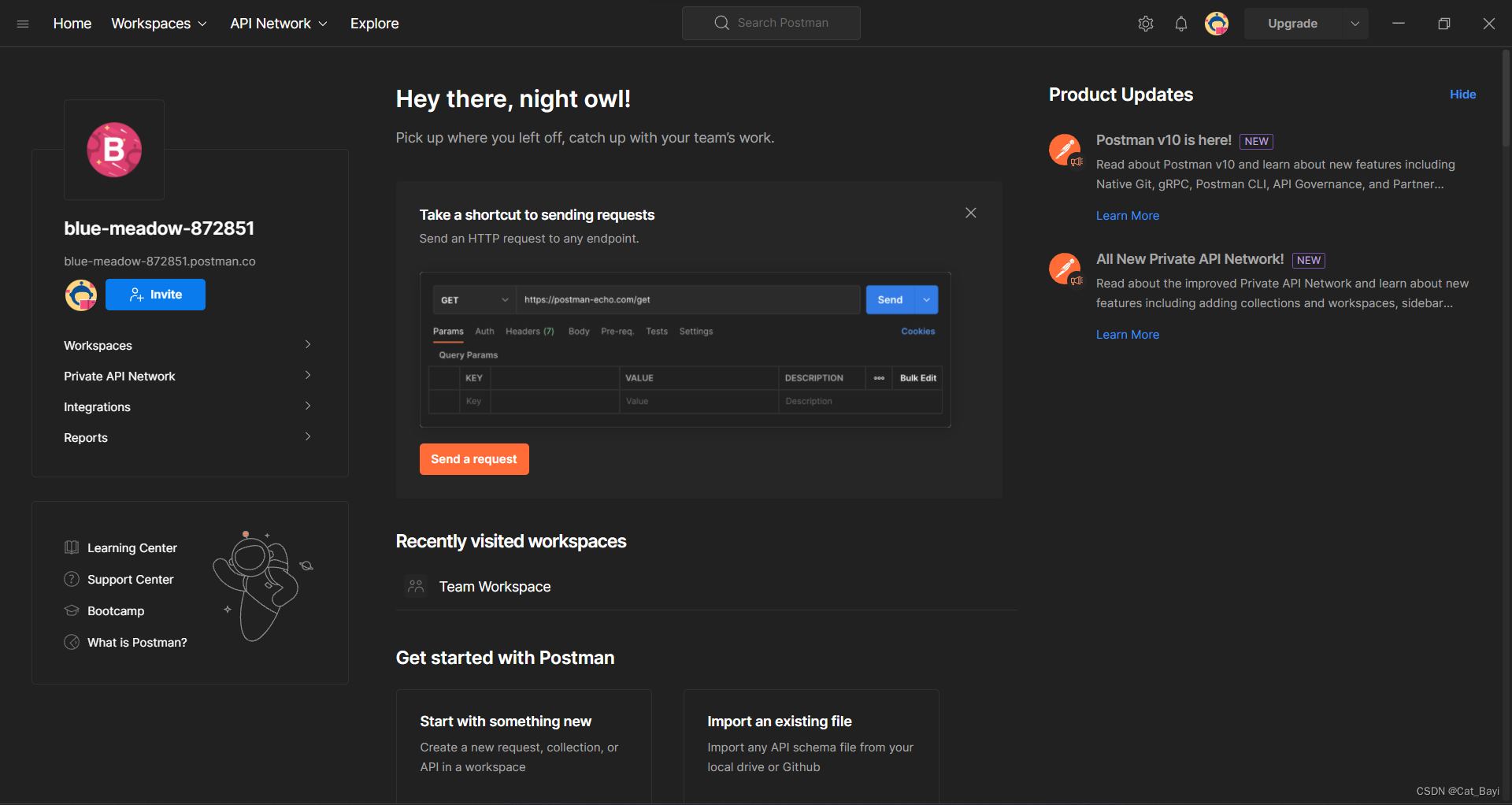Click the Upgrade button
The width and height of the screenshot is (1512, 805).
click(x=1293, y=24)
